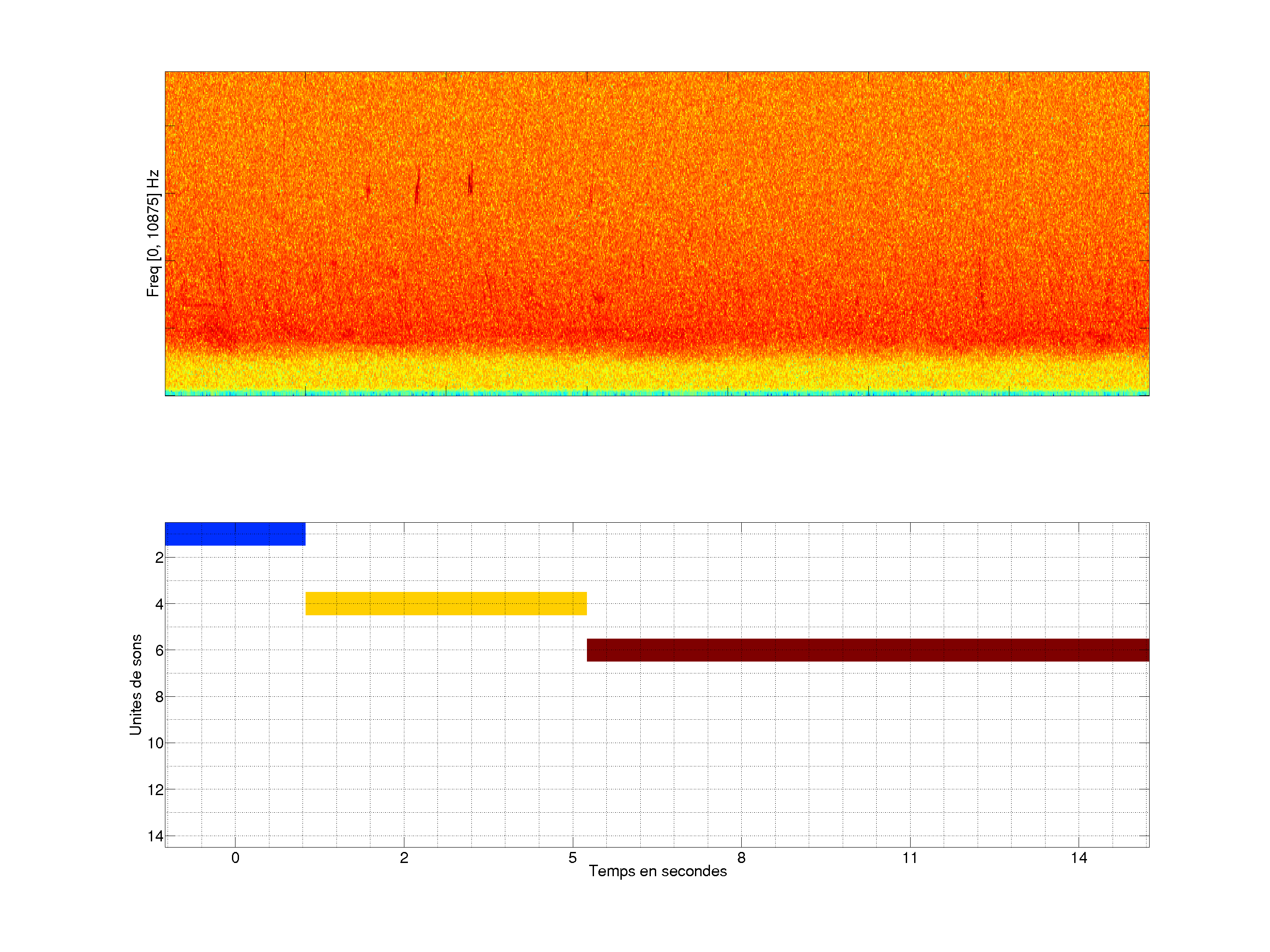
Task: Click the x-axis tick label 2
Action: [x=404, y=858]
